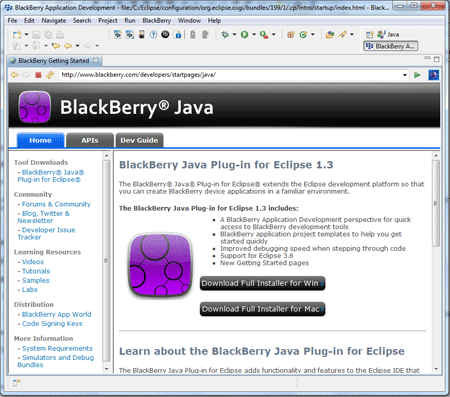Image resolution: width=450 pixels, height=397 pixels.
Task: Click the yellow Back navigation toolbar arrow
Action: tap(68, 46)
